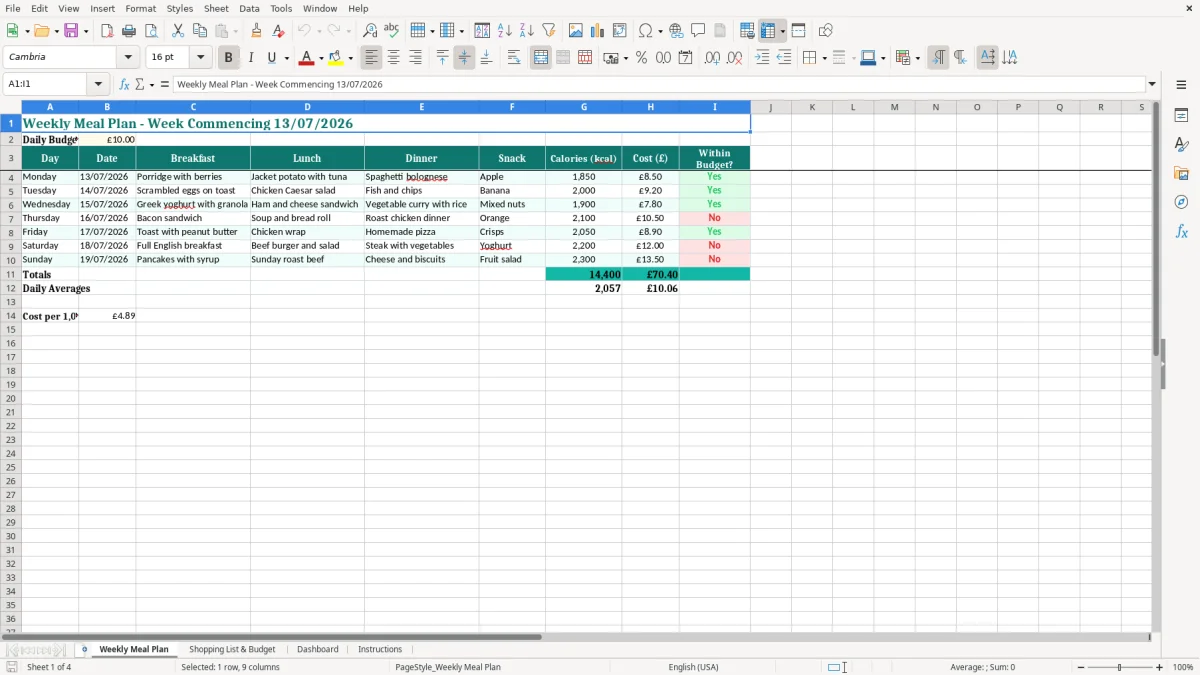The image size is (1200, 675).
Task: Open the Format menu
Action: pyautogui.click(x=141, y=8)
